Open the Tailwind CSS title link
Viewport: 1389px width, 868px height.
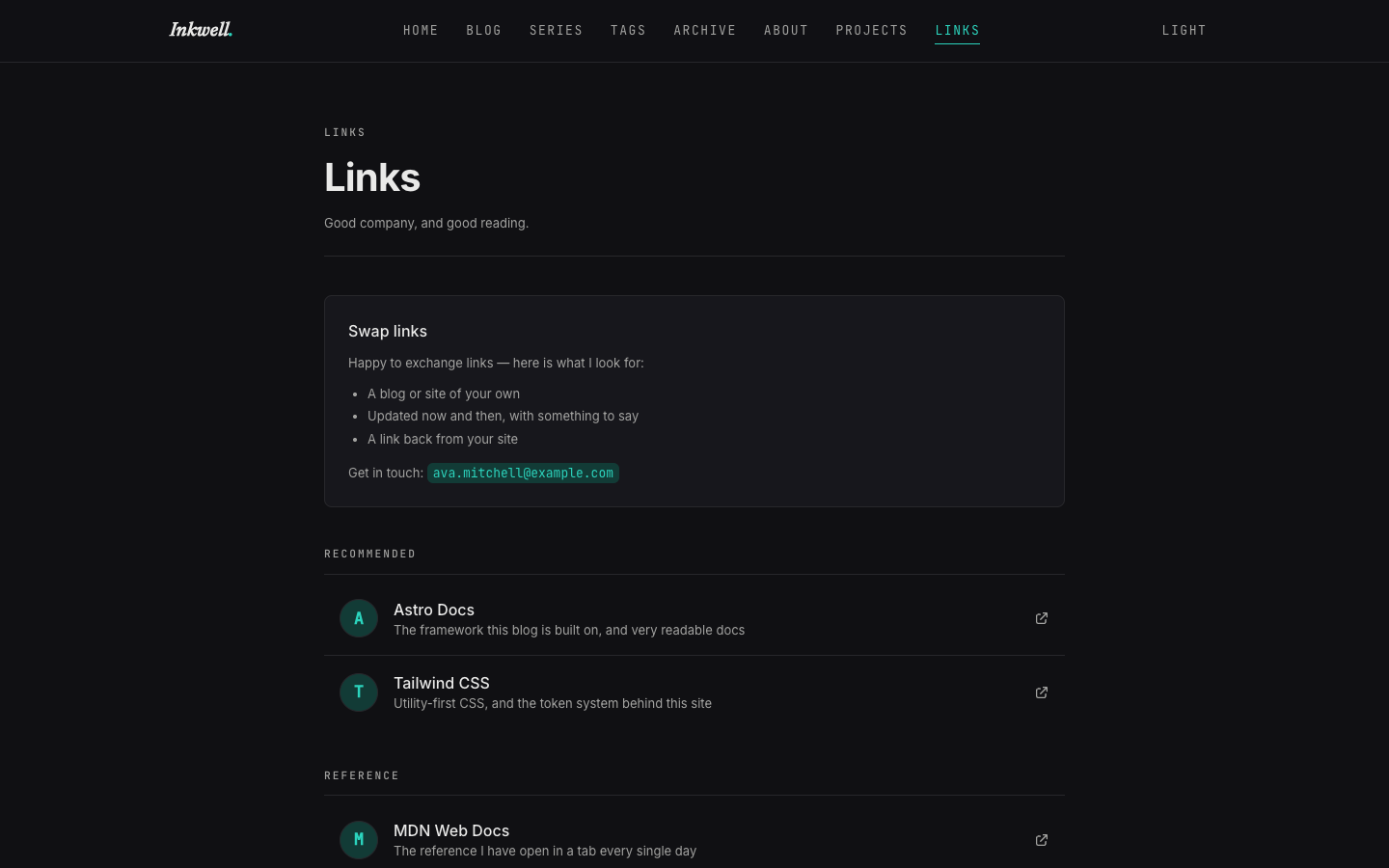pos(442,683)
